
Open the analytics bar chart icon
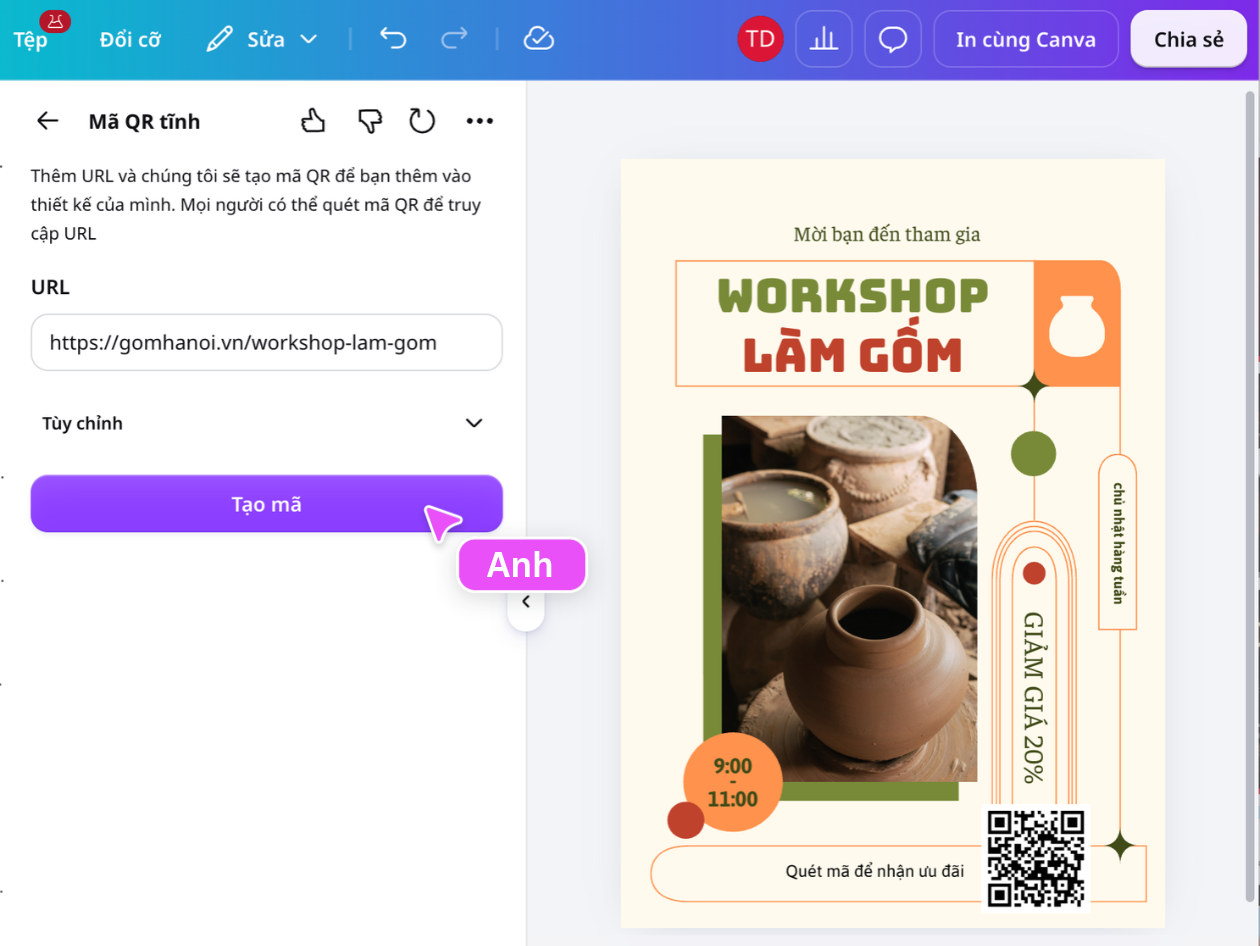coord(824,39)
